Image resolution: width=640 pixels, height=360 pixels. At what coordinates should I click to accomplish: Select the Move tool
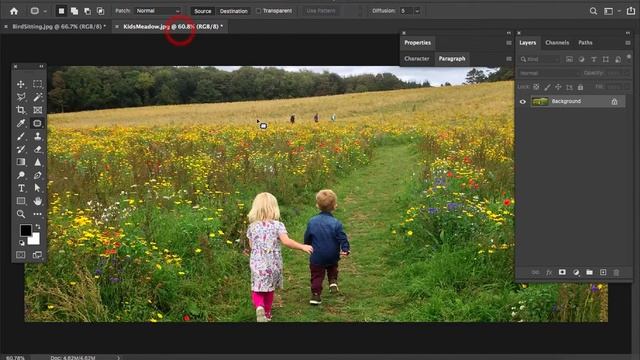coord(20,84)
